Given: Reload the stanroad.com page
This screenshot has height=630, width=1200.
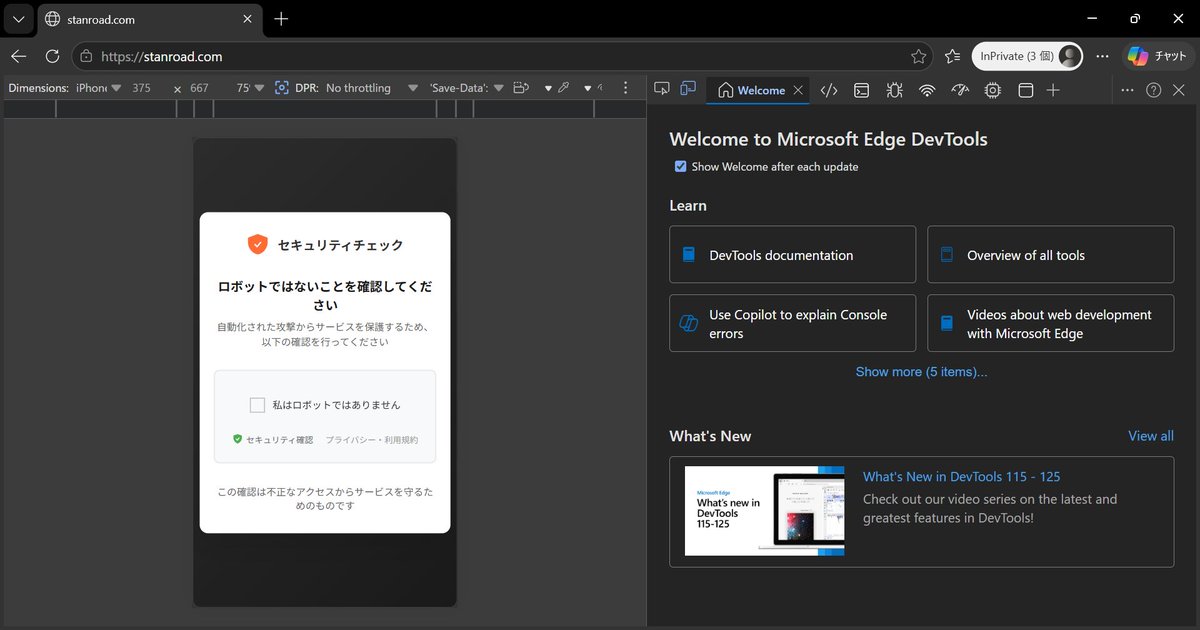Looking at the screenshot, I should 52,56.
